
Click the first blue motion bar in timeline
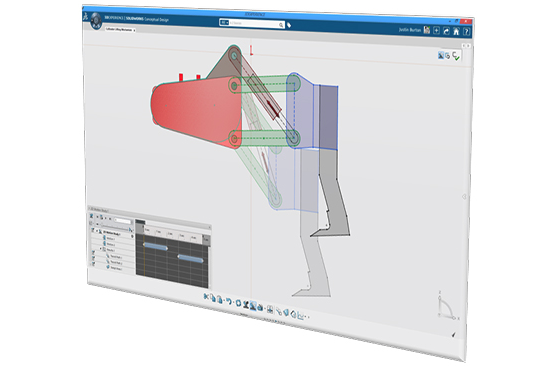tap(156, 247)
